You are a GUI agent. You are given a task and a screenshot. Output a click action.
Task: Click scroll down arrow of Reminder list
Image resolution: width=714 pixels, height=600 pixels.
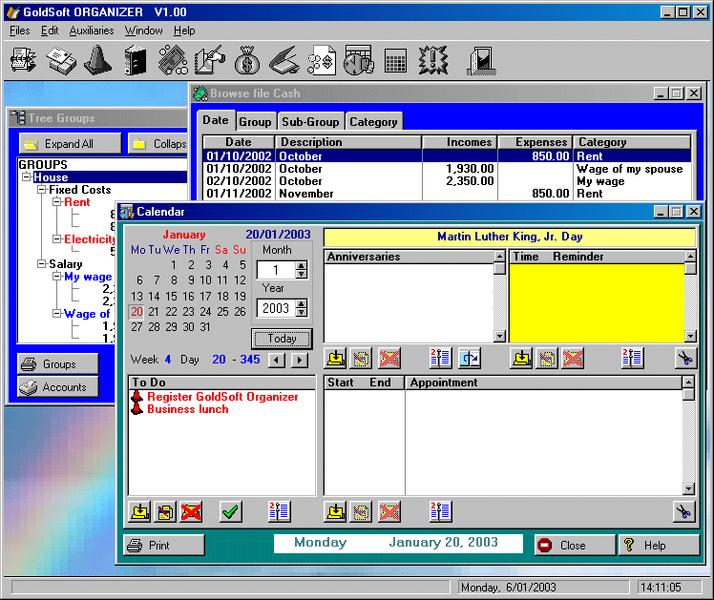click(690, 336)
